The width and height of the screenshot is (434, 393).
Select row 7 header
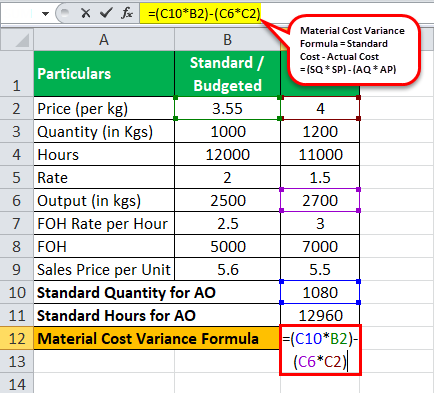[17, 224]
